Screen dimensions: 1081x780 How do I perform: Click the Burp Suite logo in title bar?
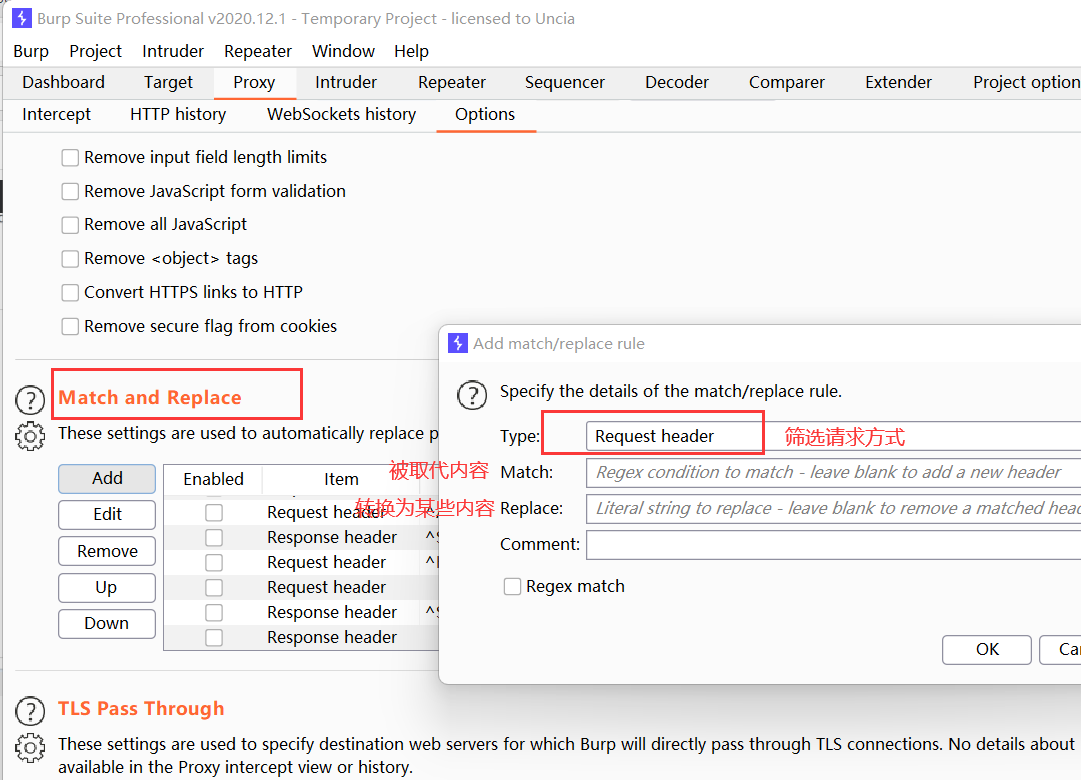21,18
